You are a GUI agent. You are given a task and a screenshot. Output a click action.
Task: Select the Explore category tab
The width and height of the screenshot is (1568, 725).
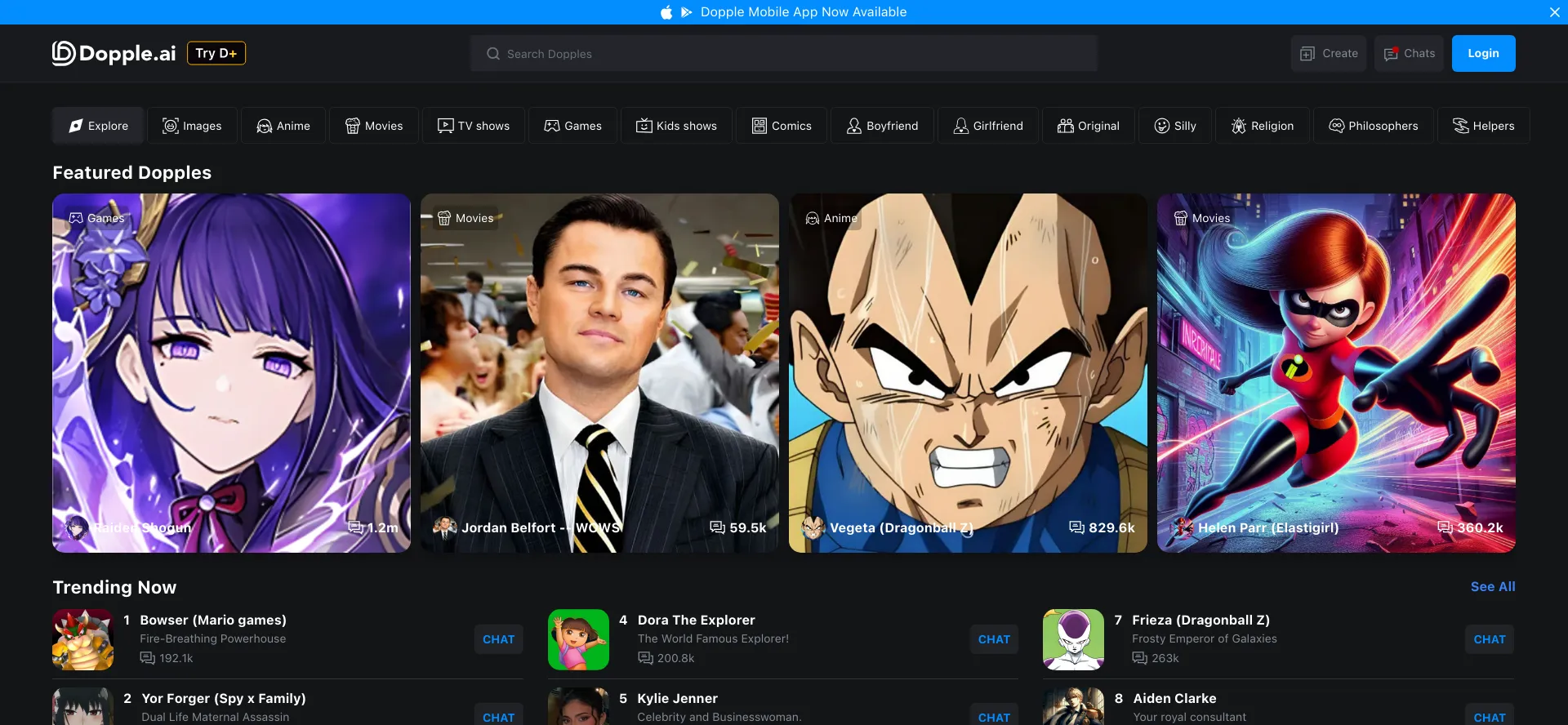pos(98,126)
